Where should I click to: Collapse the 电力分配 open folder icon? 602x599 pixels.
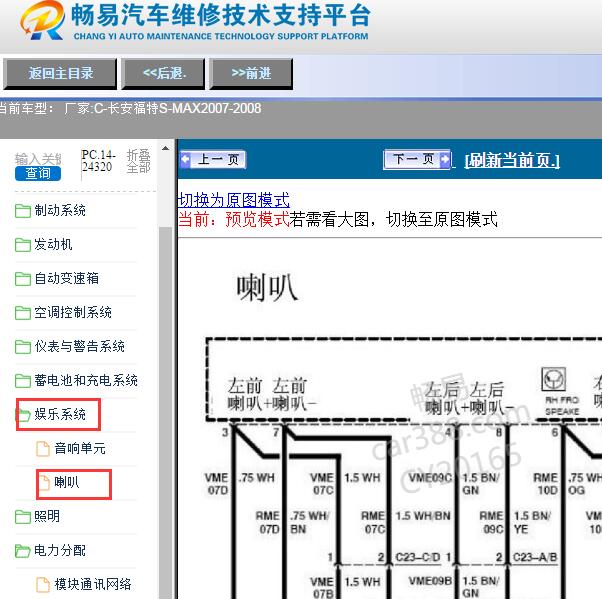pyautogui.click(x=23, y=551)
